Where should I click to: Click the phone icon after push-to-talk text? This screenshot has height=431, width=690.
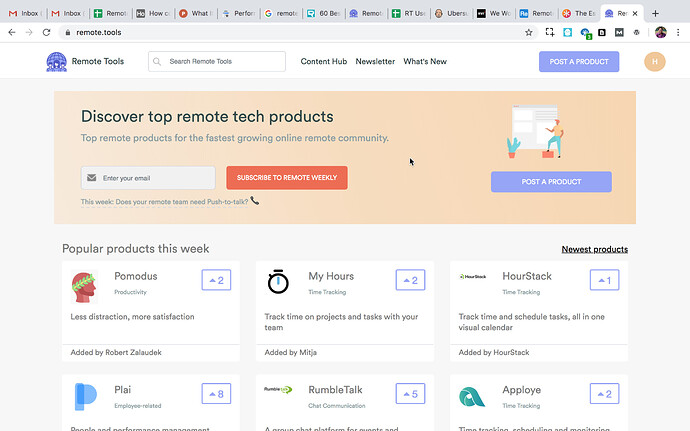click(255, 201)
